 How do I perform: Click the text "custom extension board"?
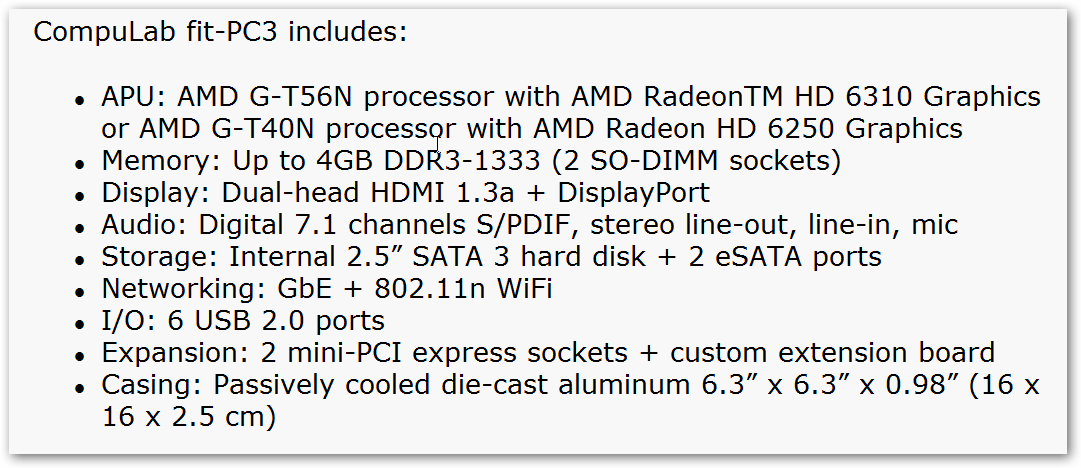pos(832,352)
